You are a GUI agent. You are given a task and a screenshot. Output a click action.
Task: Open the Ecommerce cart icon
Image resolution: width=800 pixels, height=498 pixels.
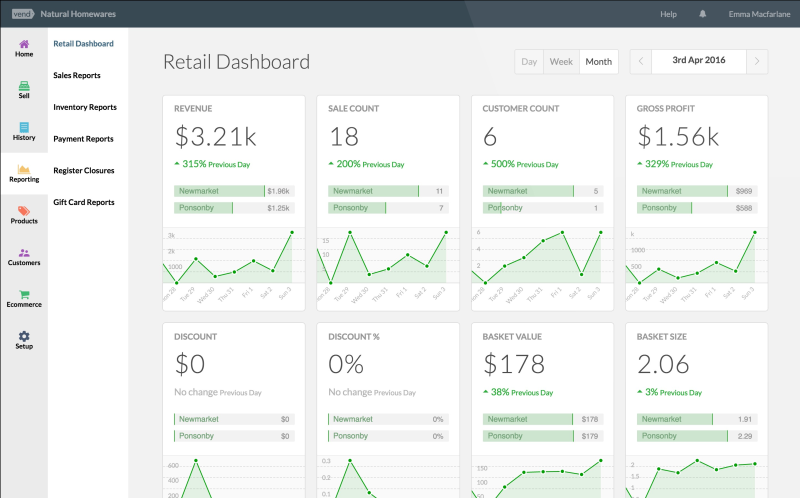pos(24,298)
